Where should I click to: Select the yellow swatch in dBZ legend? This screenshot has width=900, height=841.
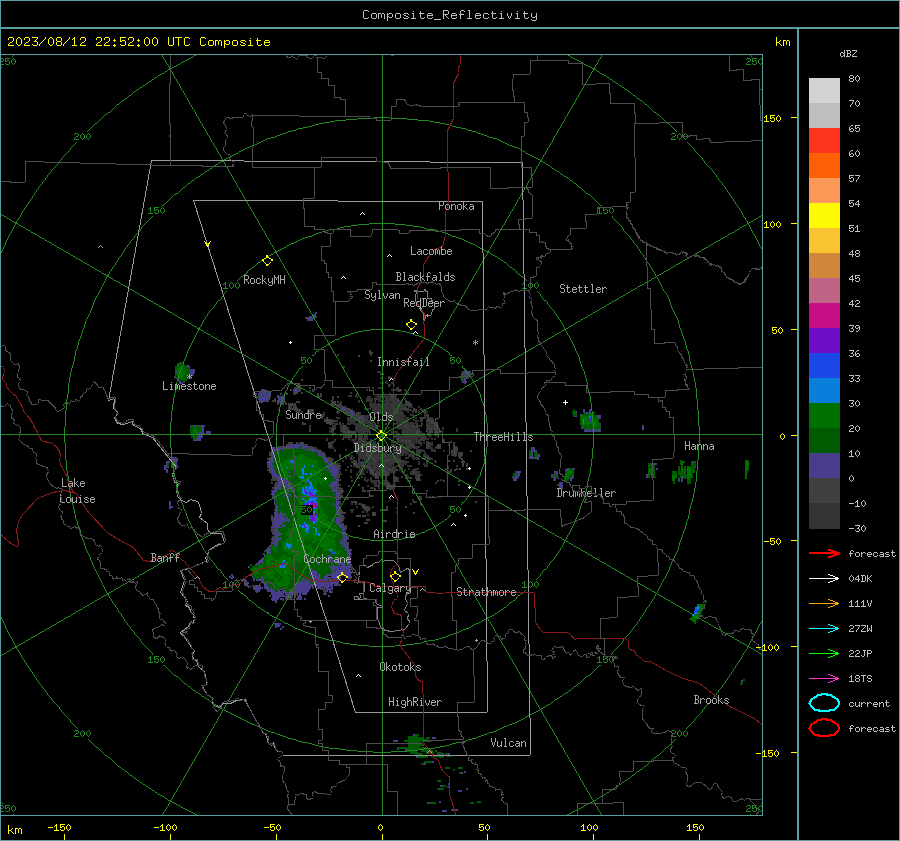tap(824, 215)
